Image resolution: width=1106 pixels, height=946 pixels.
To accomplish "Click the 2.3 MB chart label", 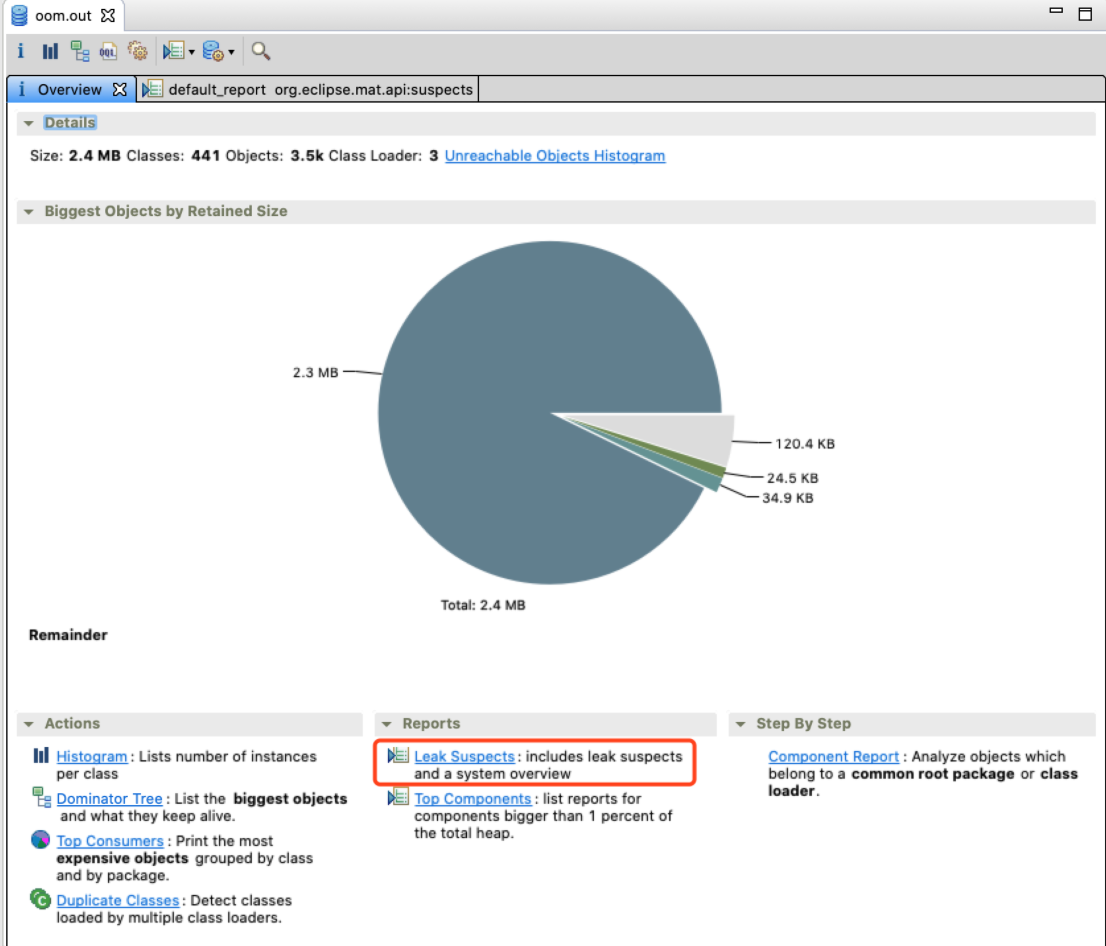I will [x=315, y=372].
